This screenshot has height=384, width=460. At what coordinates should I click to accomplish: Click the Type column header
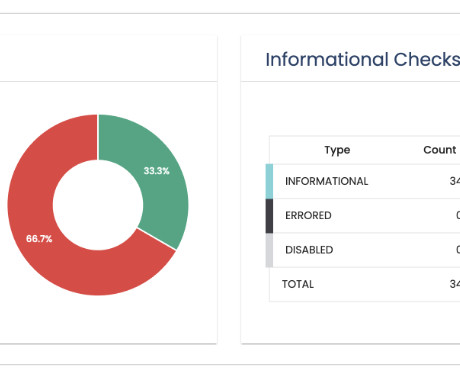coord(337,150)
